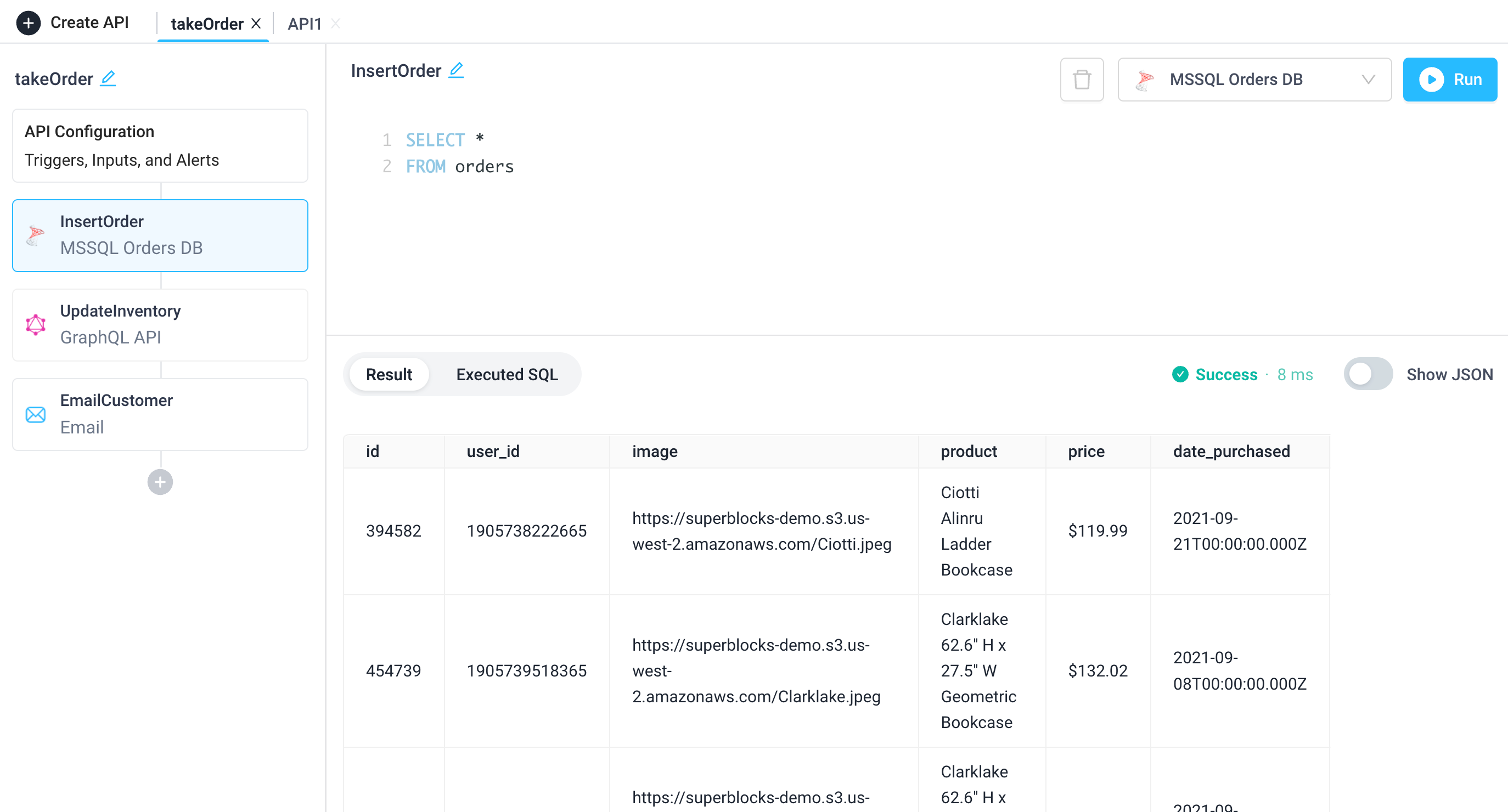
Task: Enable the Show JSON toggle
Action: coord(1368,374)
